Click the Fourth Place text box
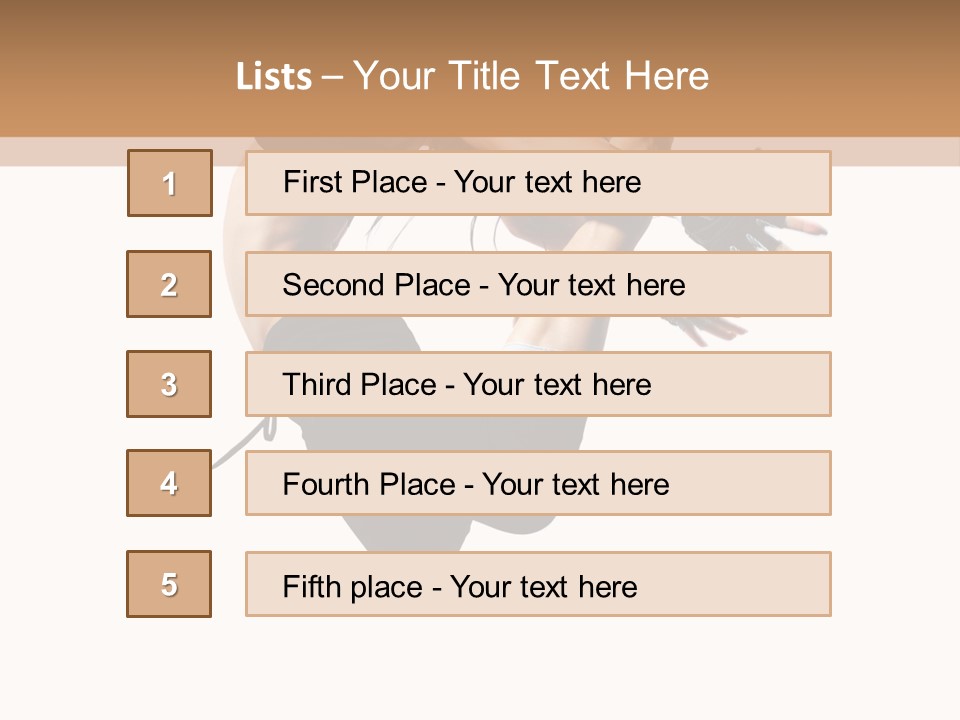Image resolution: width=960 pixels, height=720 pixels. (x=538, y=483)
